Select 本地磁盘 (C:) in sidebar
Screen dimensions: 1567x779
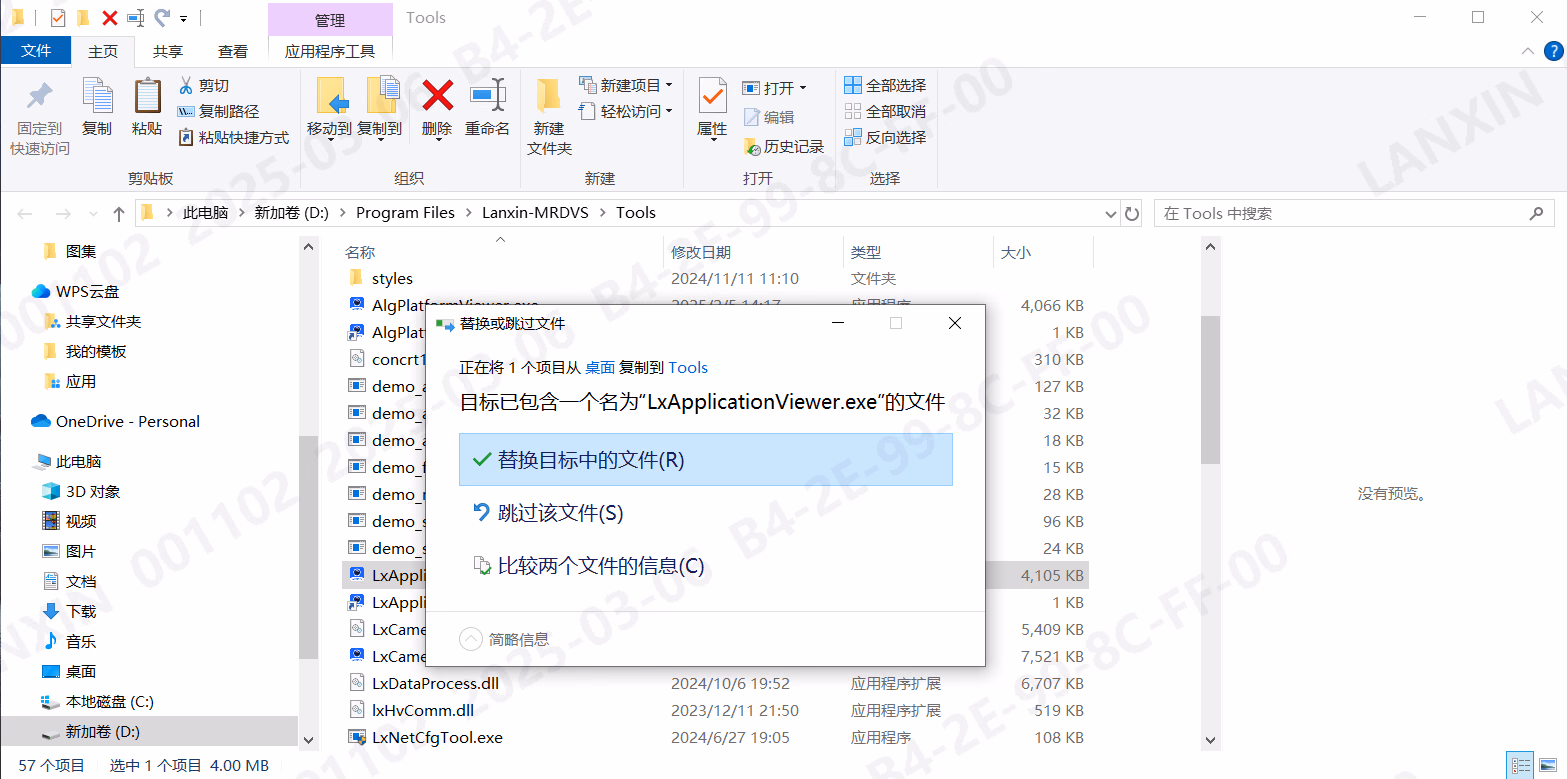click(x=110, y=702)
